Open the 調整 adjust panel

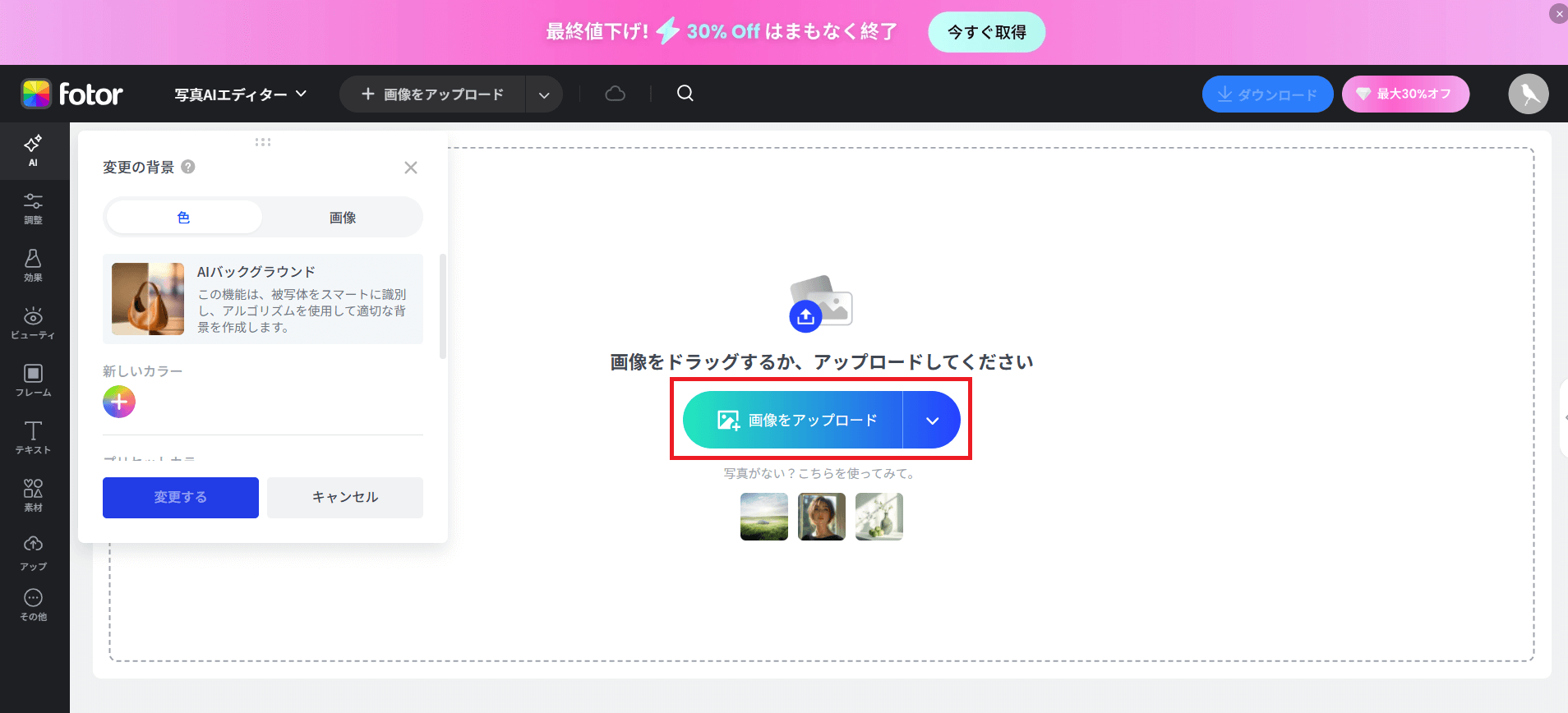click(x=33, y=209)
